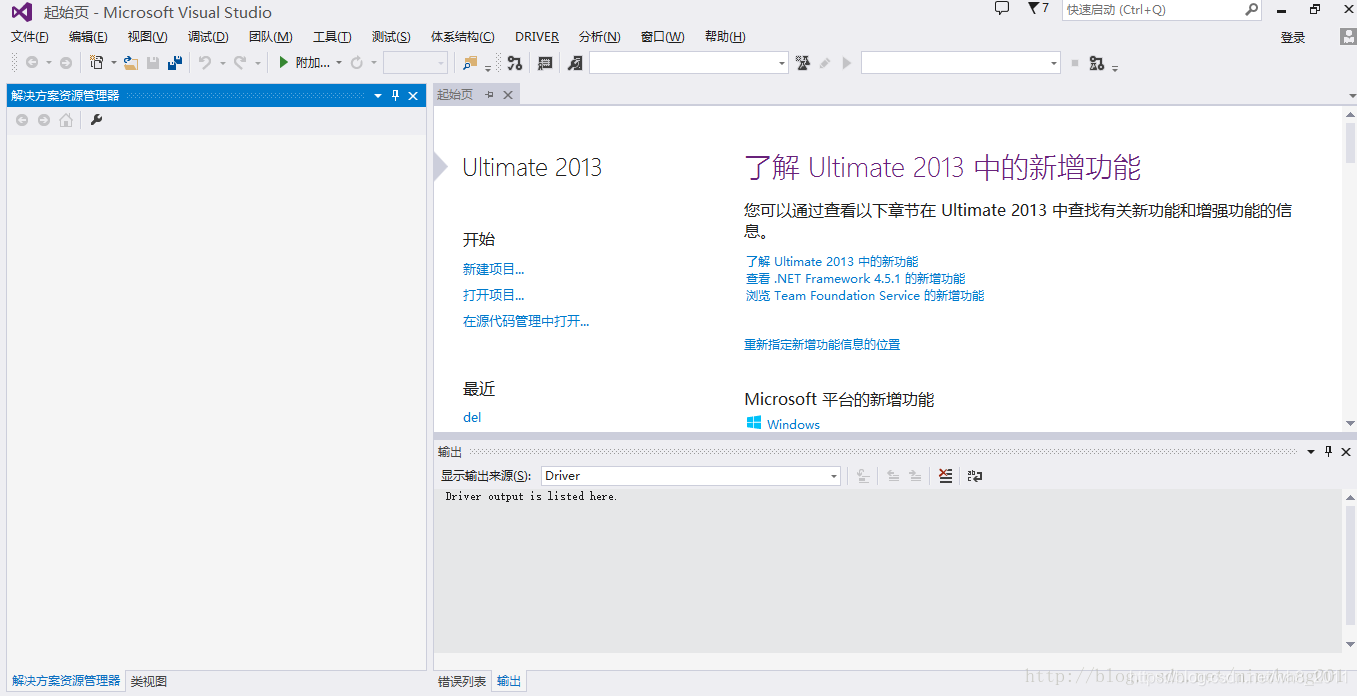Click the Home icon in Solution Explorer
This screenshot has width=1357, height=696.
66,120
